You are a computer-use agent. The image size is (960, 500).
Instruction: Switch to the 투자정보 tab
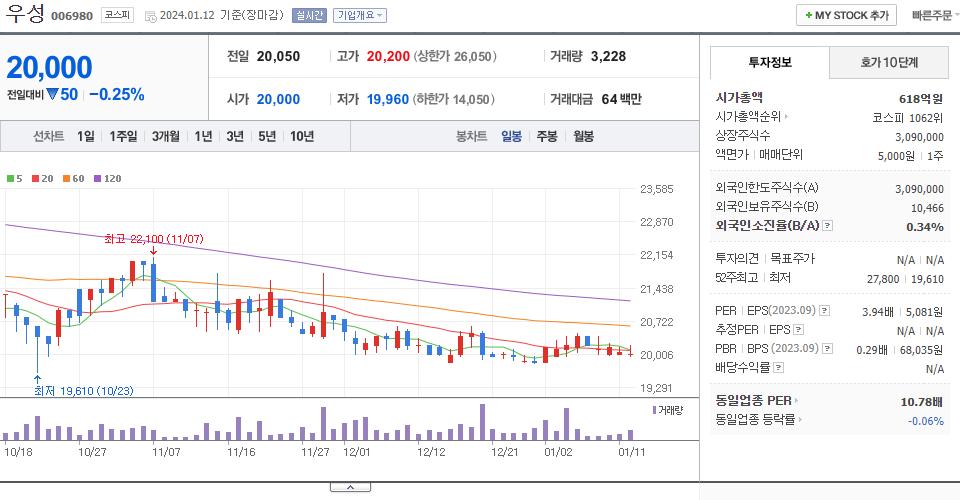(x=770, y=62)
